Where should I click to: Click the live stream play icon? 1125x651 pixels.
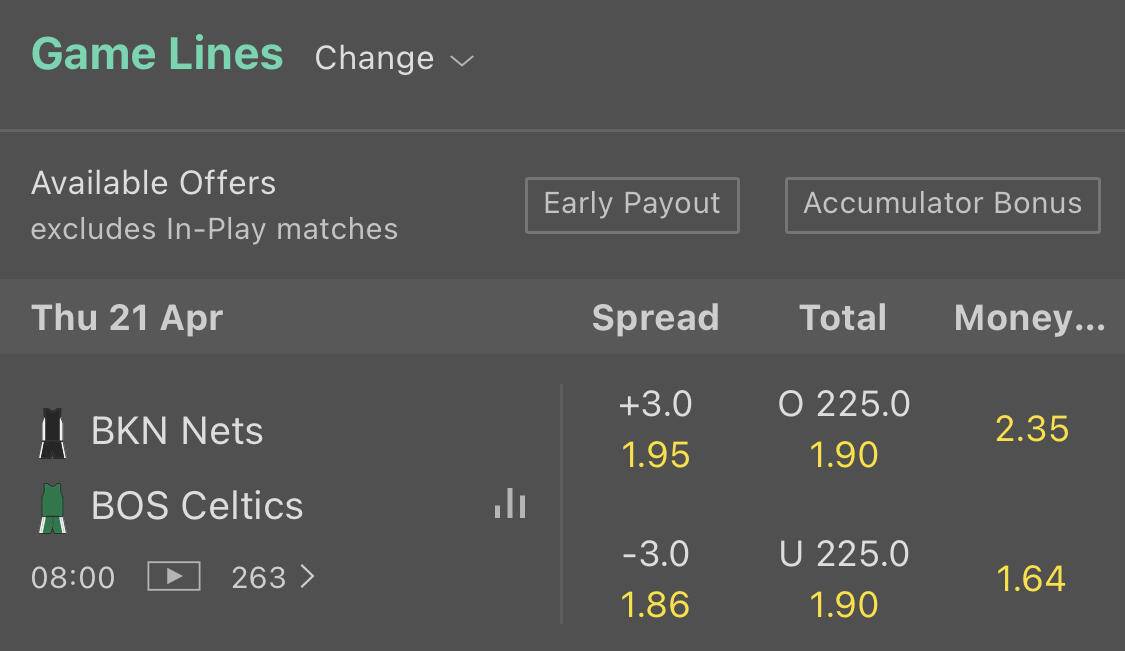tap(174, 577)
